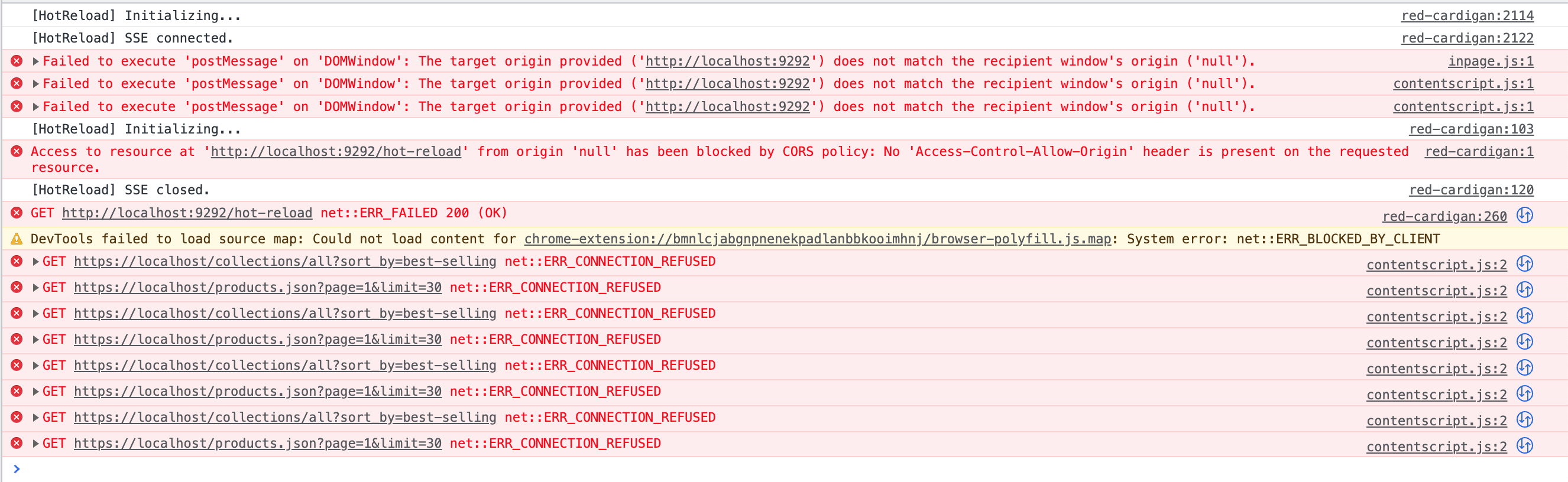The image size is (1568, 482).
Task: Click the blue icon next to the first collections error row
Action: pyautogui.click(x=1526, y=264)
